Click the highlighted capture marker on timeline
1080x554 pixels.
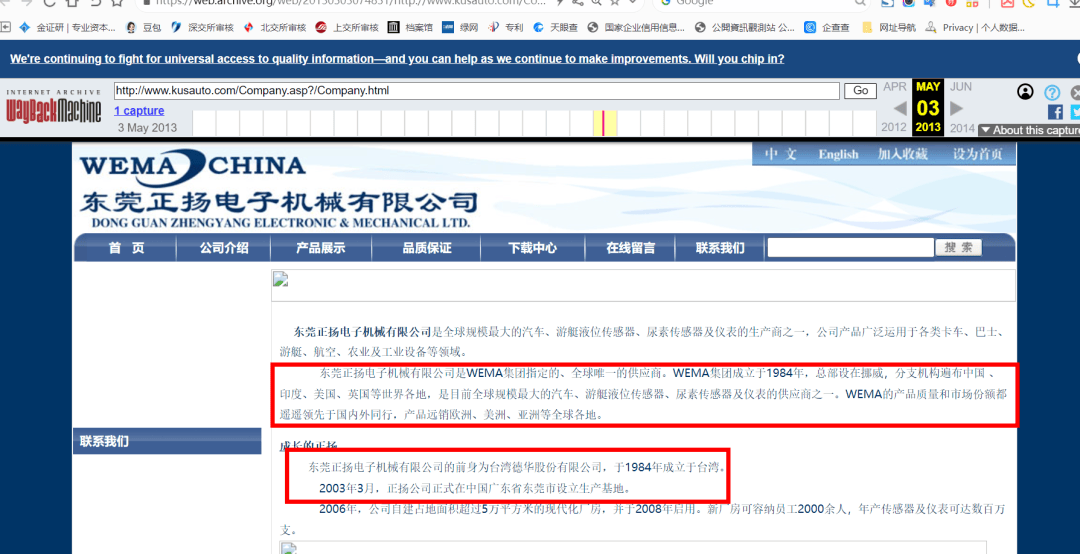(603, 123)
